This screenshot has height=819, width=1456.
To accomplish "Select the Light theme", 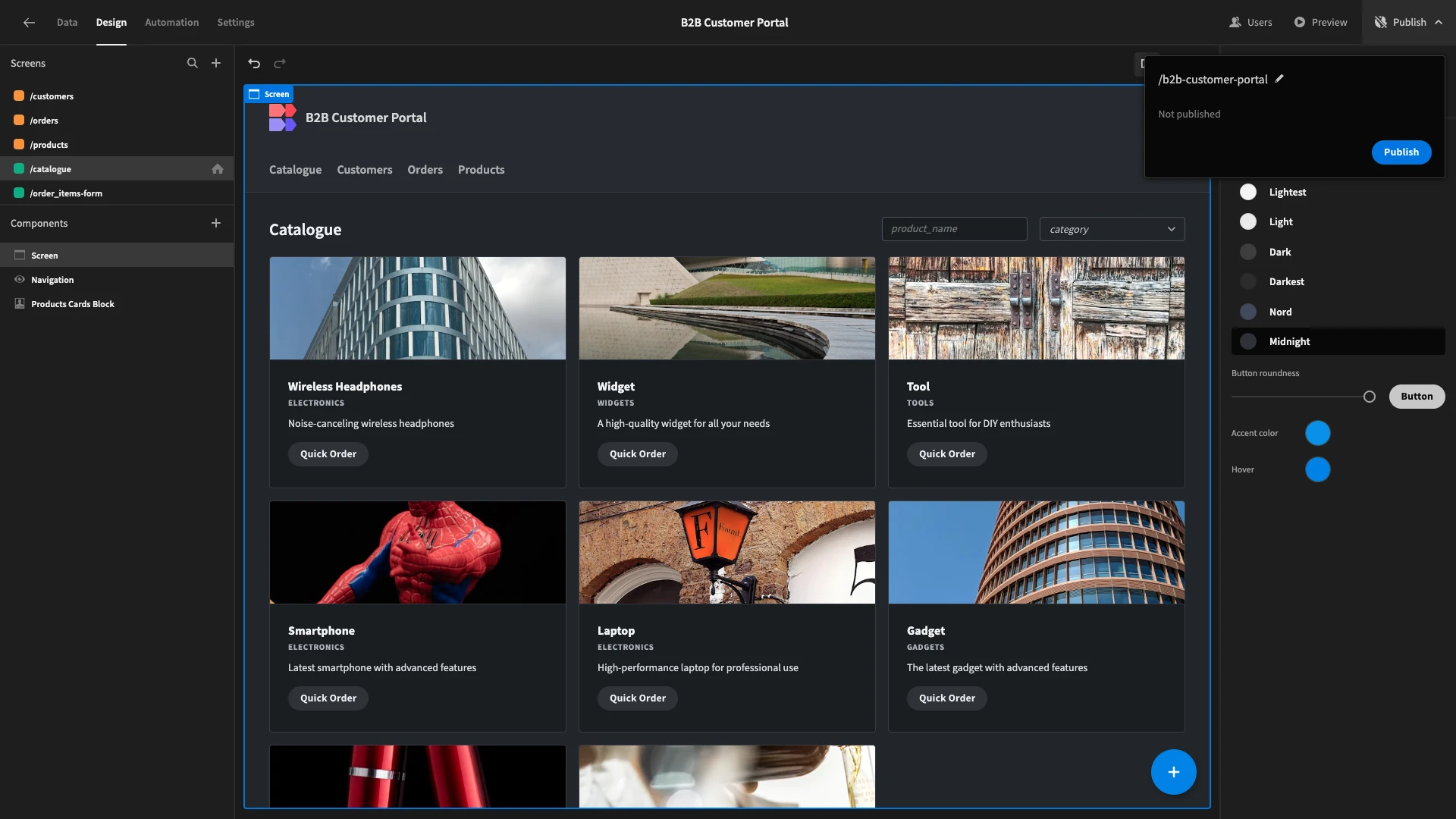I will 1338,221.
